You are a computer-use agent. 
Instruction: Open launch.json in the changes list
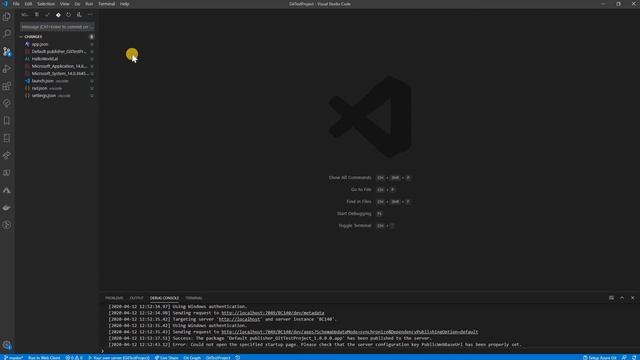pos(43,81)
